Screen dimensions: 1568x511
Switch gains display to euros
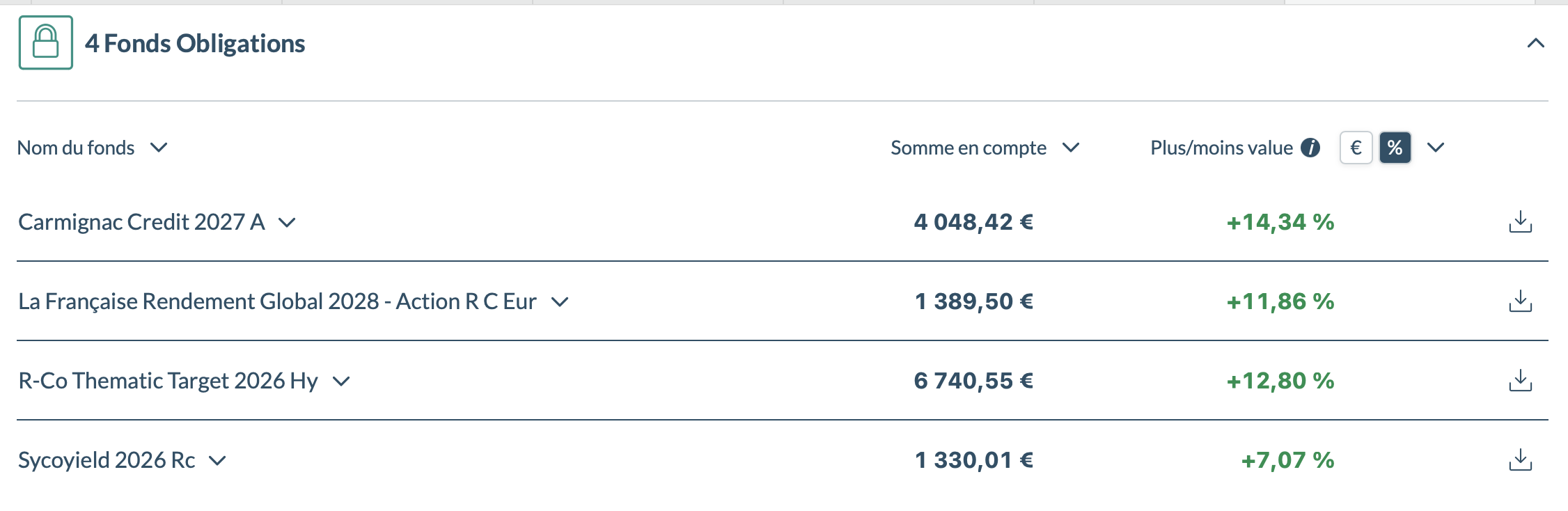pos(1356,148)
